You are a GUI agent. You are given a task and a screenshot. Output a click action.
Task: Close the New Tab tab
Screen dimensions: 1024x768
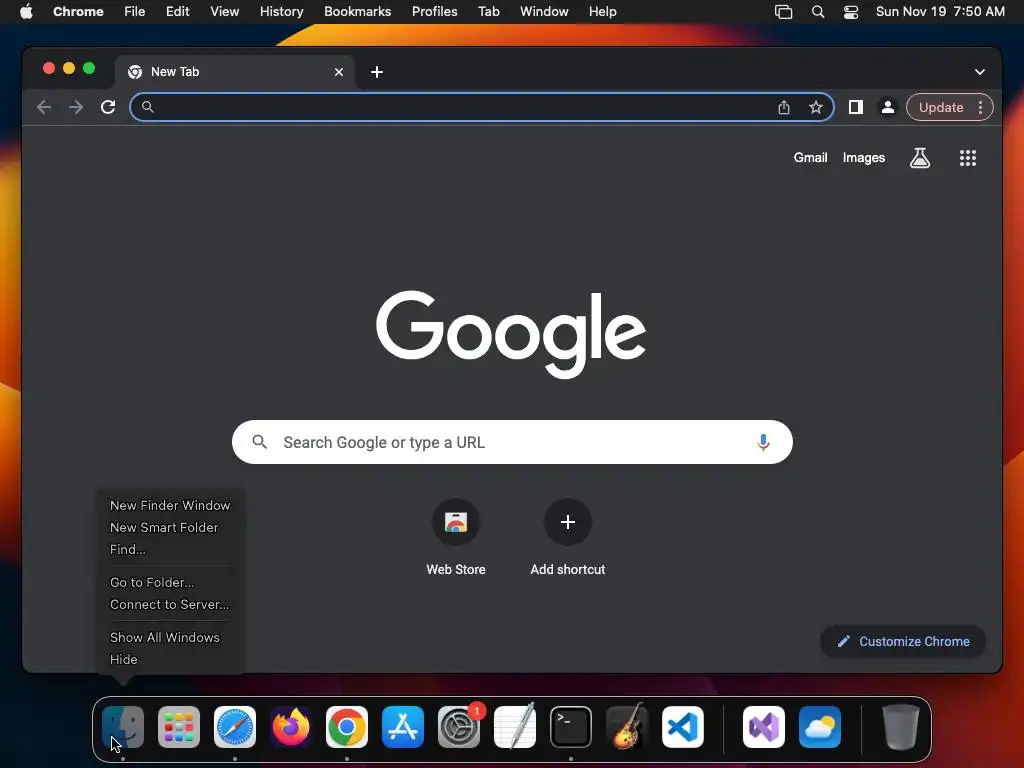tap(339, 72)
